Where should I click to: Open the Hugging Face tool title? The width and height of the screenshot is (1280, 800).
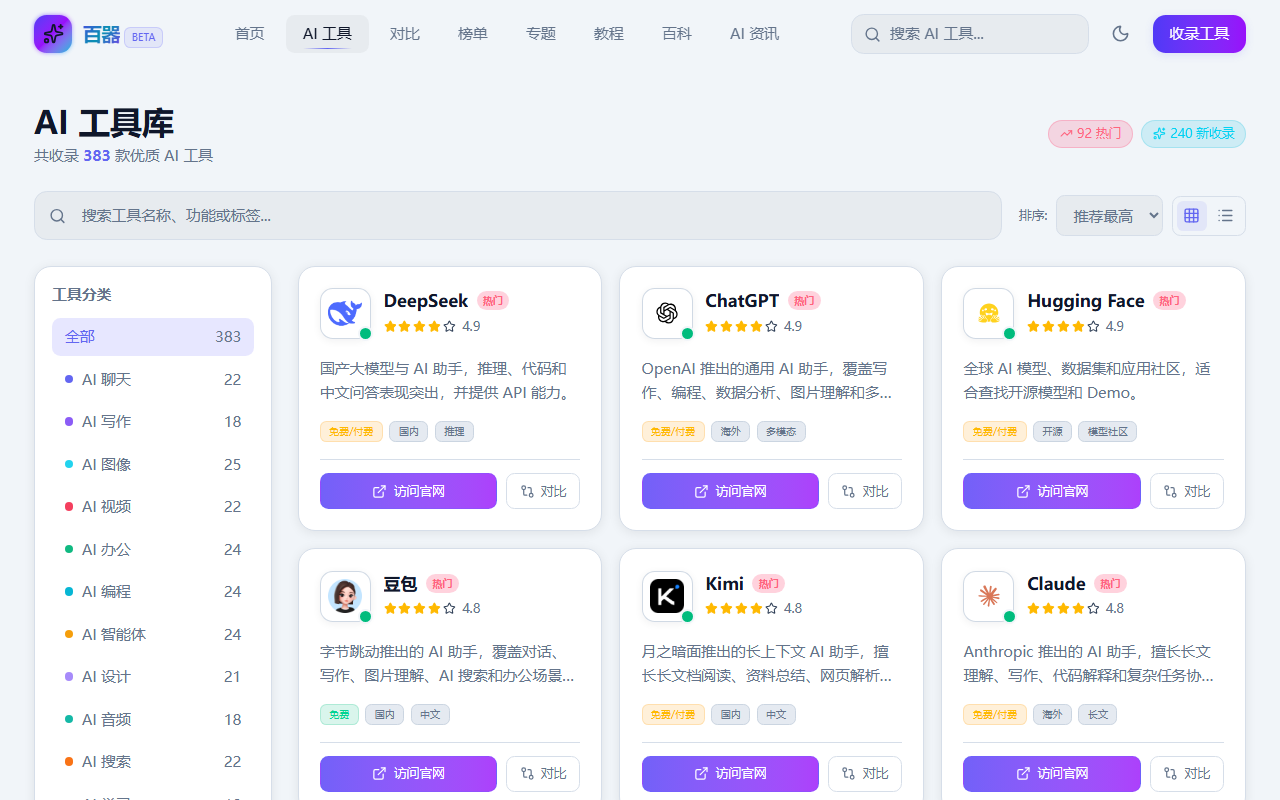click(1086, 301)
